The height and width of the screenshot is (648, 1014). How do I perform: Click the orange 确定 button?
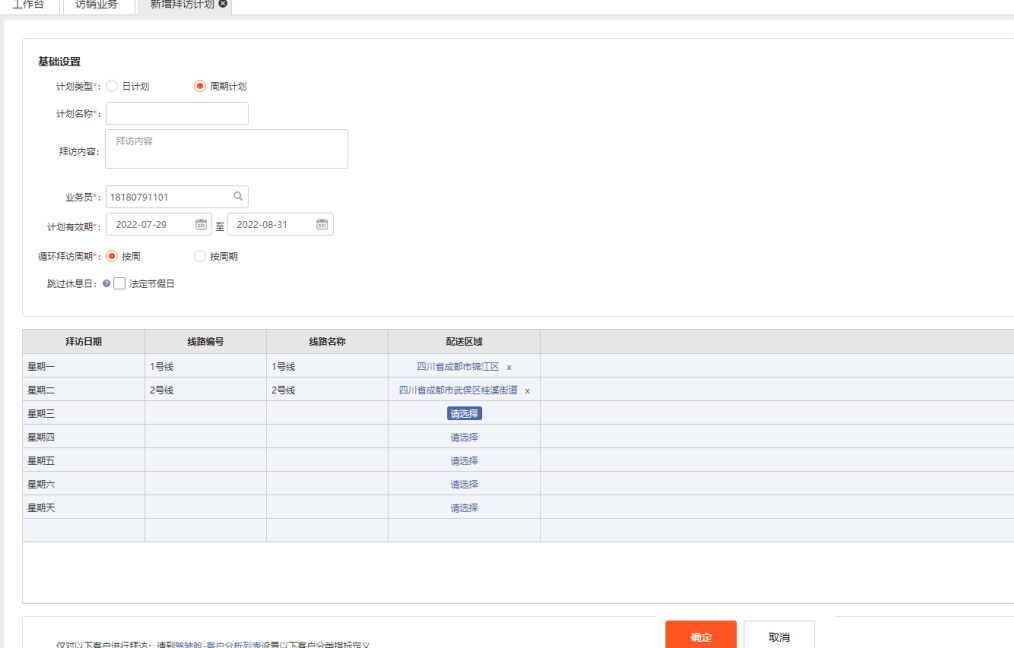click(x=701, y=636)
